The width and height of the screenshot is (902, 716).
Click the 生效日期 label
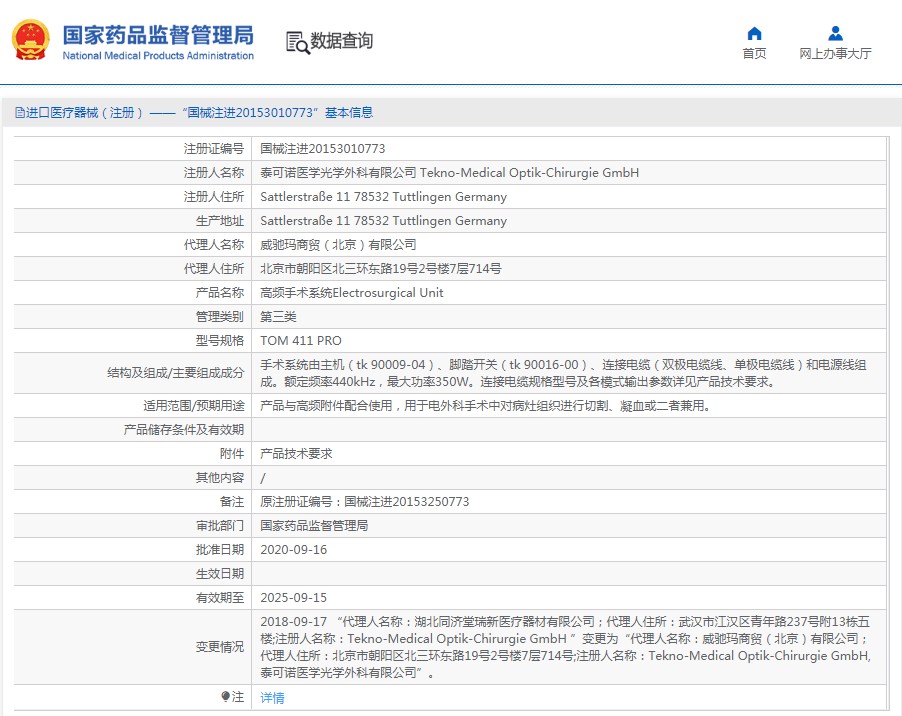coord(220,574)
